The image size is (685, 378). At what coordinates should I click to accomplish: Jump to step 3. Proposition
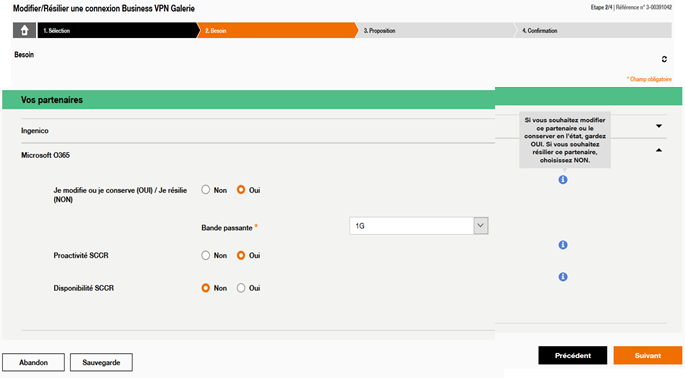436,31
